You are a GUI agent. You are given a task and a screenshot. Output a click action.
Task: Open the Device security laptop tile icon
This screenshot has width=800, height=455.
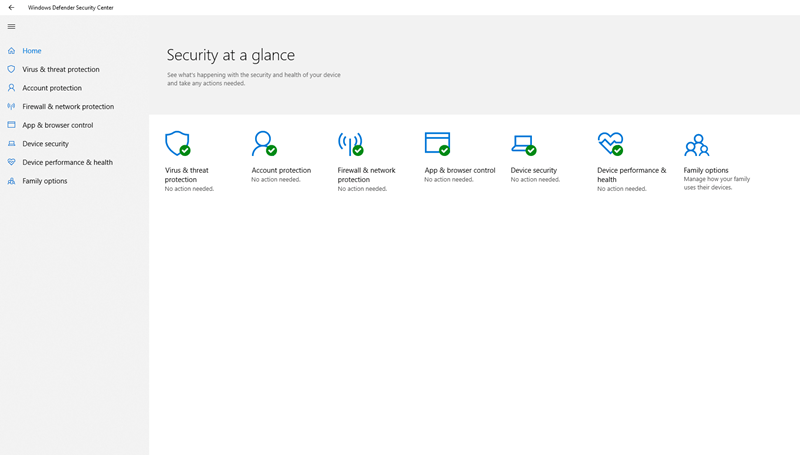click(524, 145)
